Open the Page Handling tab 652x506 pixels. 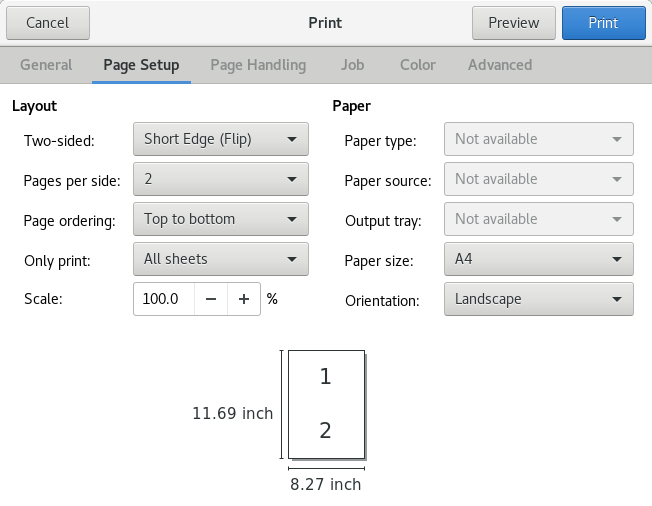click(x=258, y=65)
